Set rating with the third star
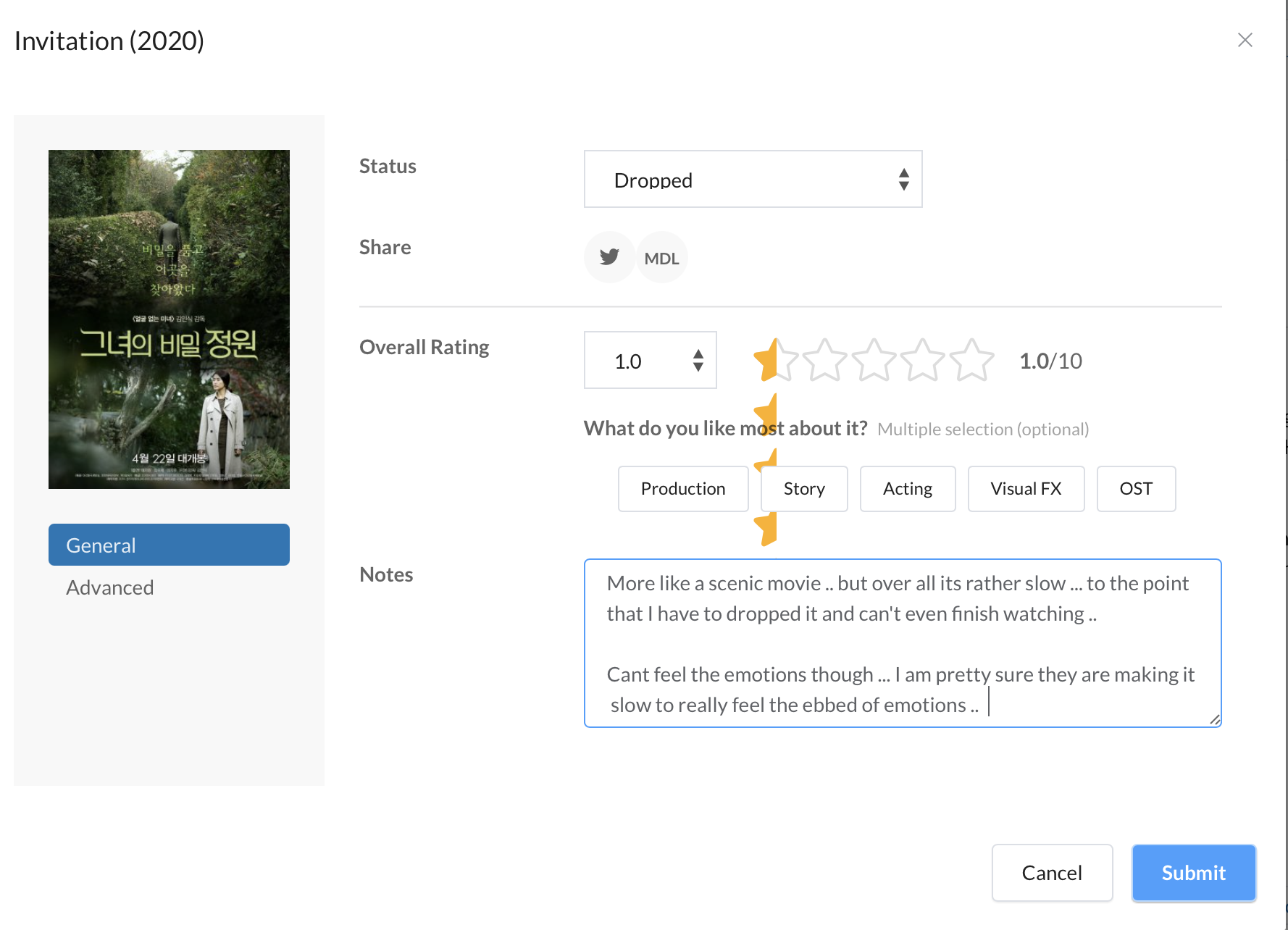 click(874, 360)
